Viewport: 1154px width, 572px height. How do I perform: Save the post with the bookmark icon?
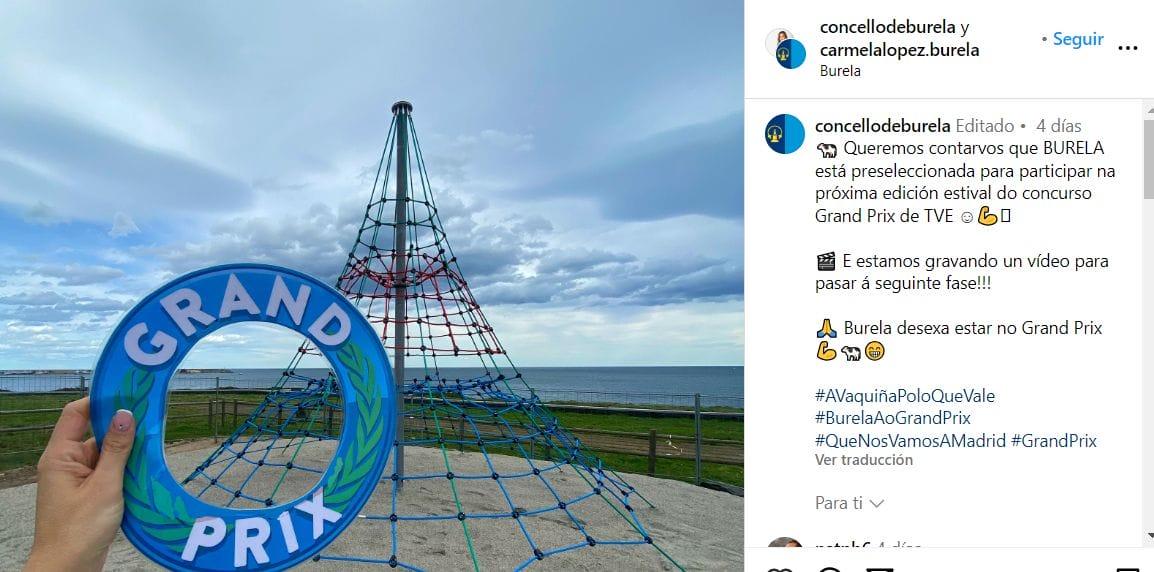pyautogui.click(x=1127, y=569)
